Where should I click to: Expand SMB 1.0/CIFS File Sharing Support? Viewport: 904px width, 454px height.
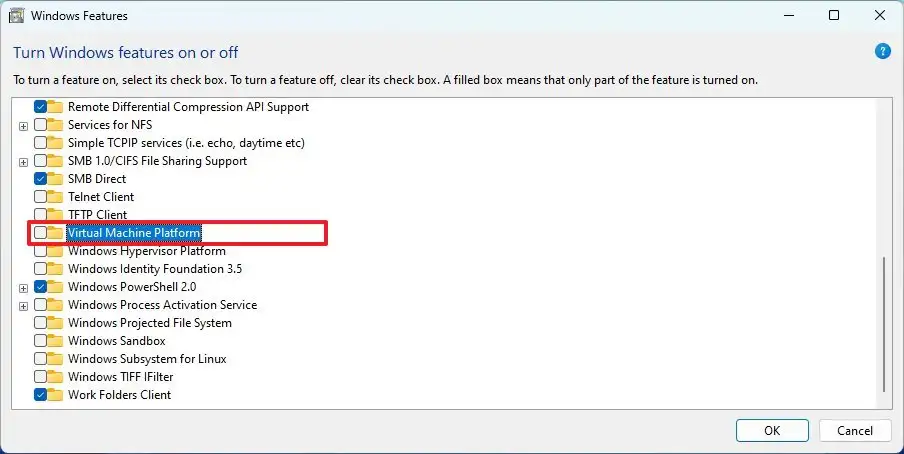[x=23, y=161]
